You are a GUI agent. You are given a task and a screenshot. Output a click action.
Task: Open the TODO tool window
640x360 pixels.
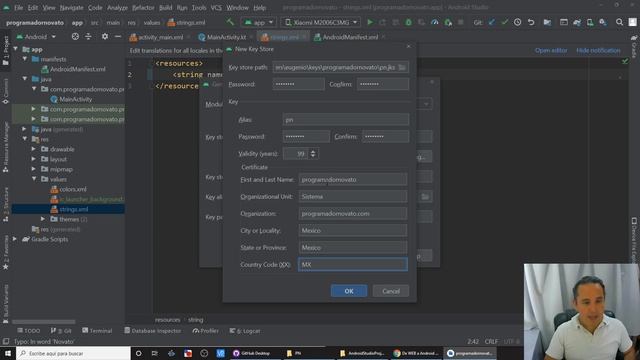pyautogui.click(x=29, y=331)
